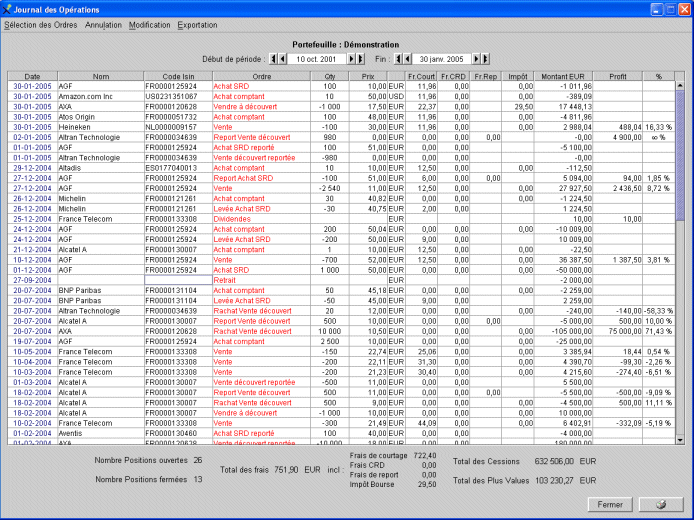
Task: Step start period date back one
Action: click(x=282, y=59)
